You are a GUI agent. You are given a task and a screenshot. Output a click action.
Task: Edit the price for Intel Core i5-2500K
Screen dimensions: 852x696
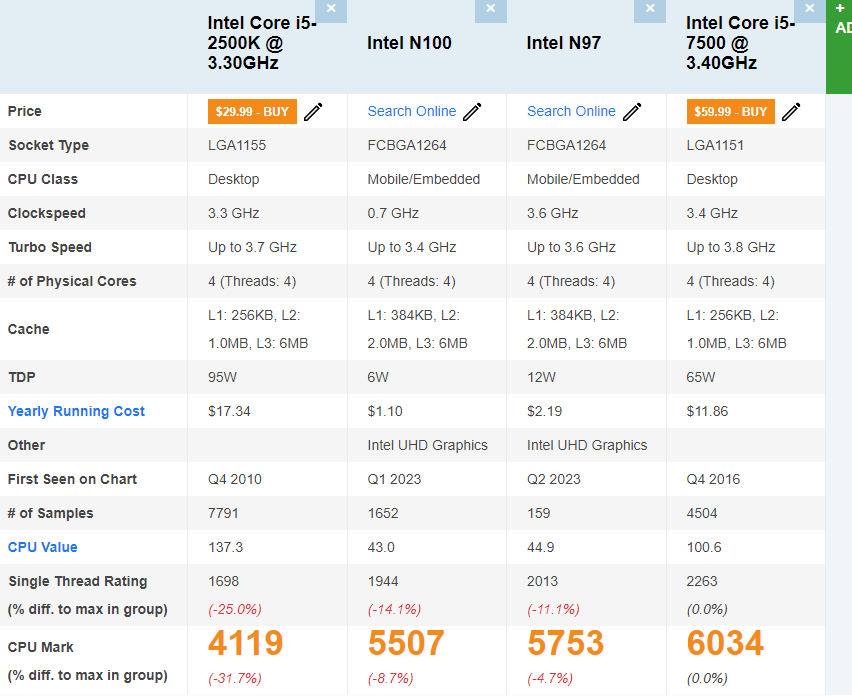(313, 112)
